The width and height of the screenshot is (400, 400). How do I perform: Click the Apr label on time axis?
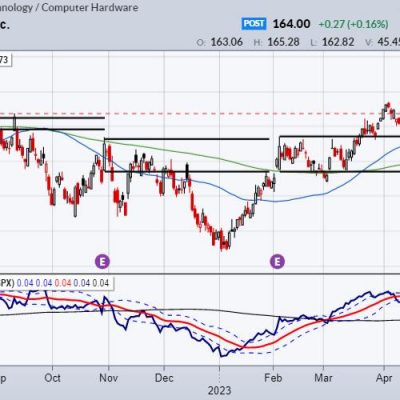click(384, 378)
